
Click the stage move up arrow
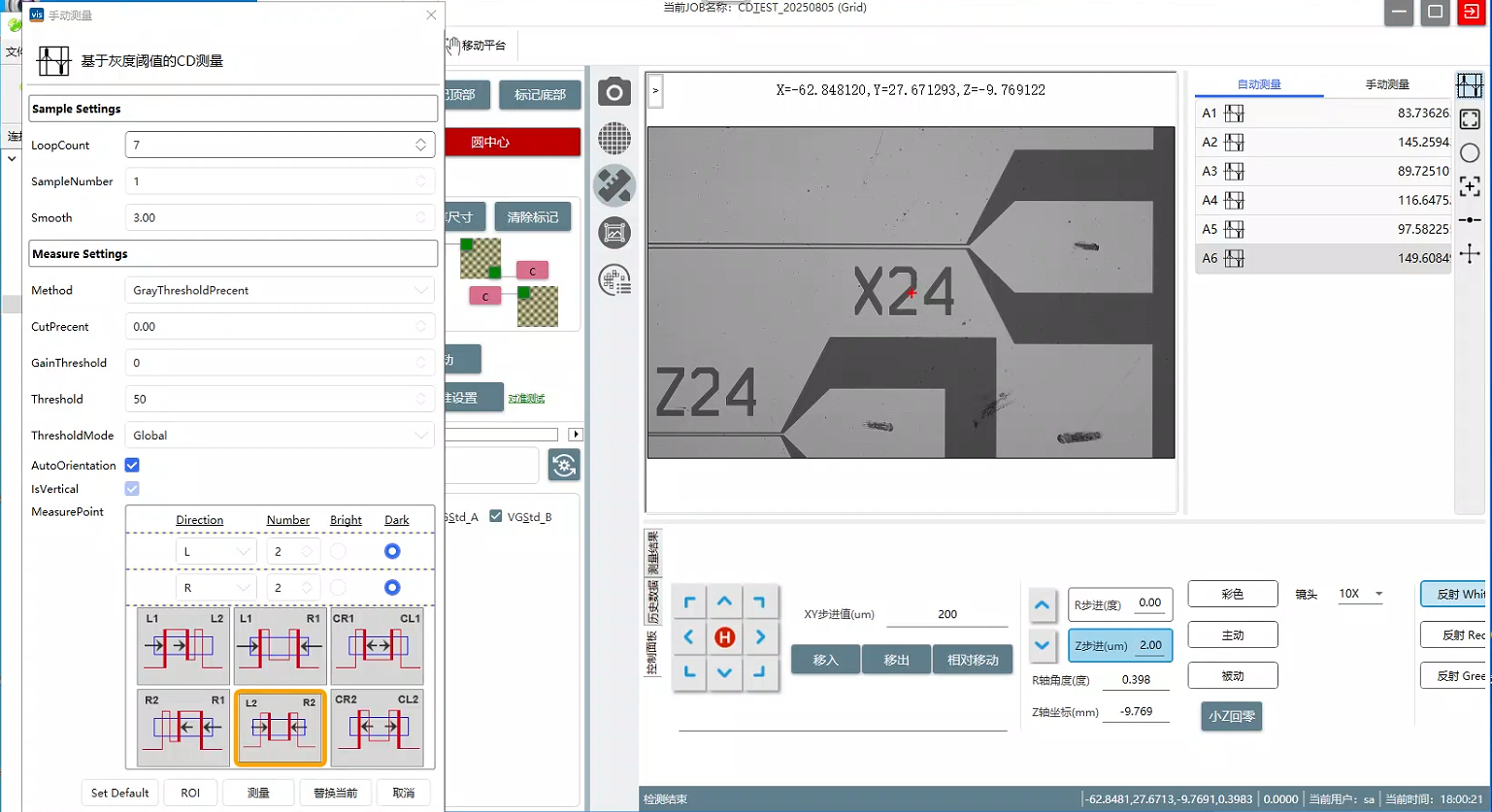click(x=724, y=601)
